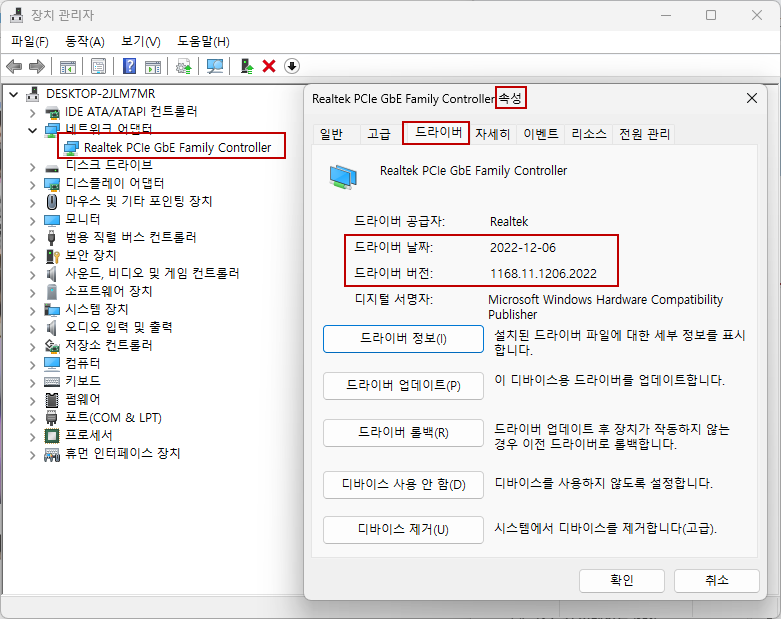The height and width of the screenshot is (619, 781).
Task: Click the scan for hardware changes icon
Action: click(x=215, y=66)
